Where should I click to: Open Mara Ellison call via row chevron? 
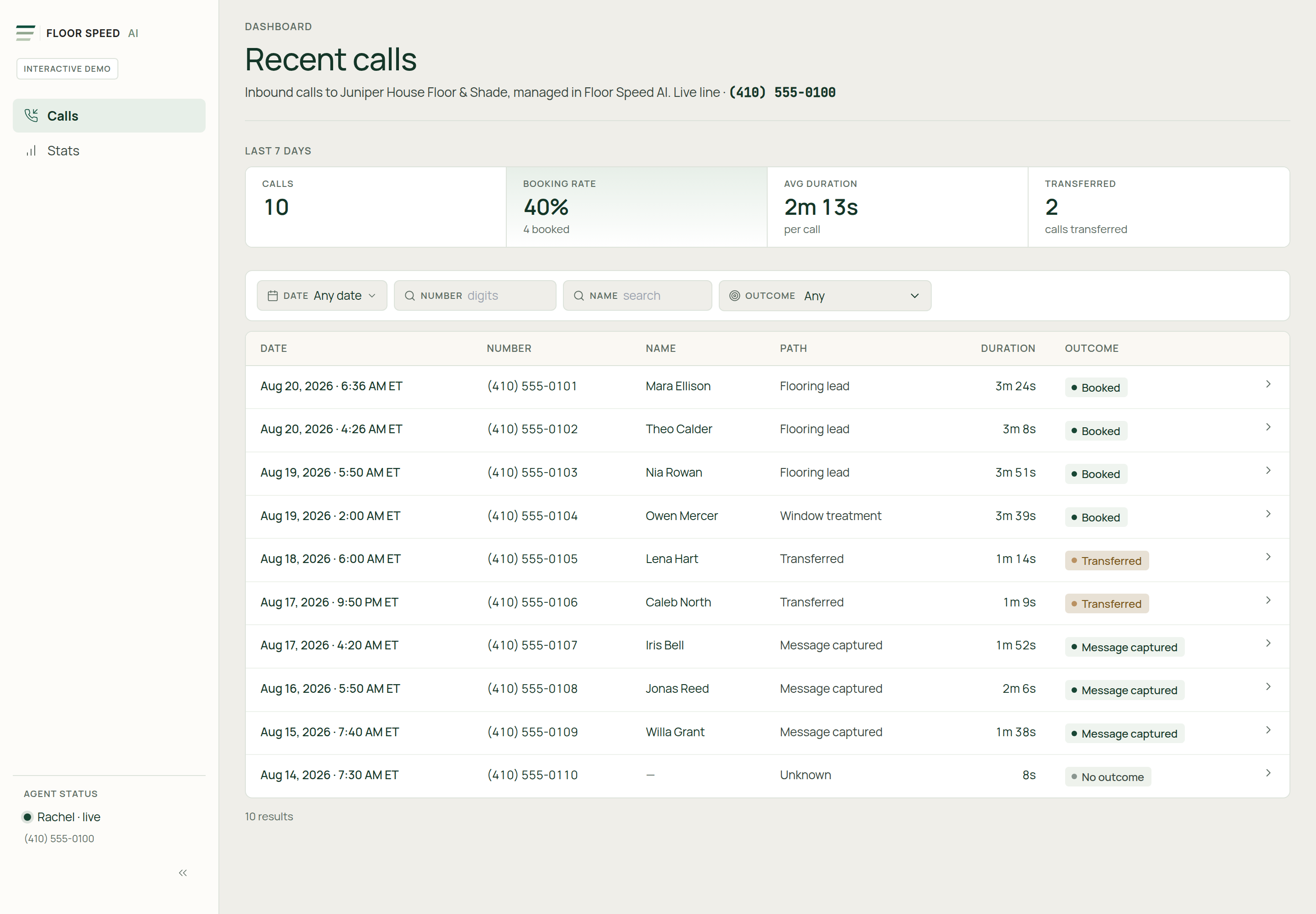1268,384
